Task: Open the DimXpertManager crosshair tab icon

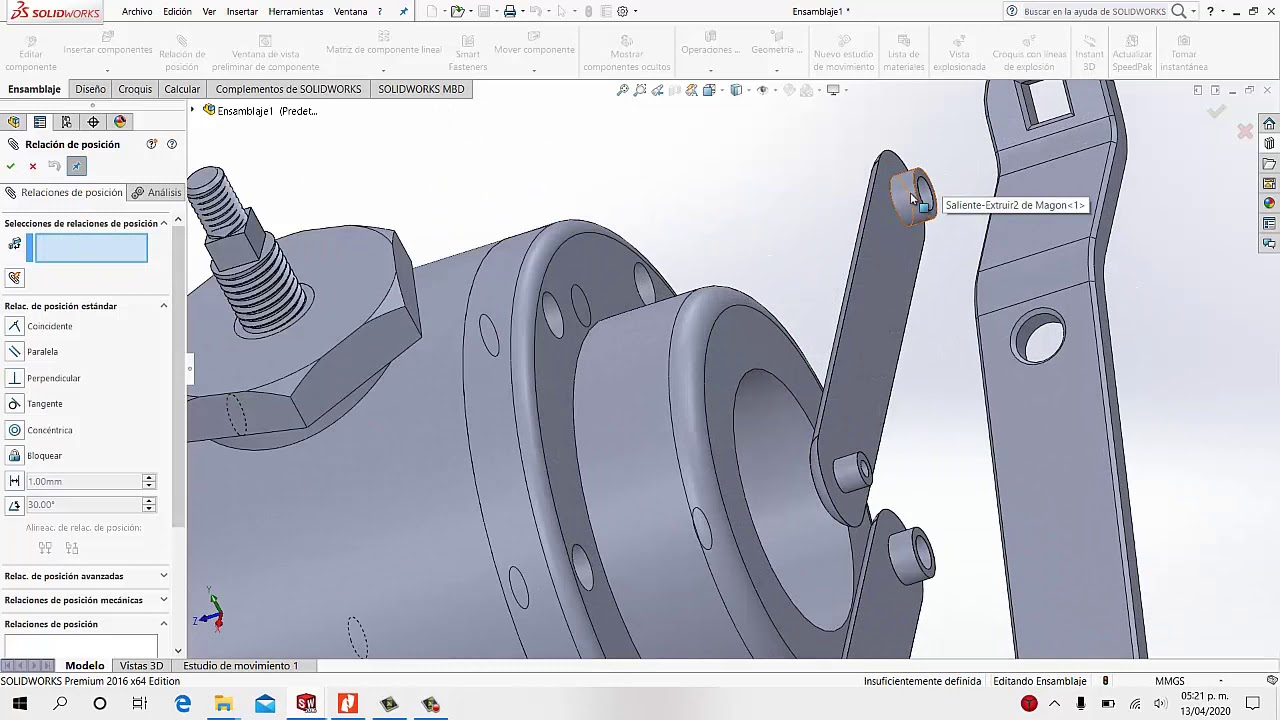Action: coord(93,122)
